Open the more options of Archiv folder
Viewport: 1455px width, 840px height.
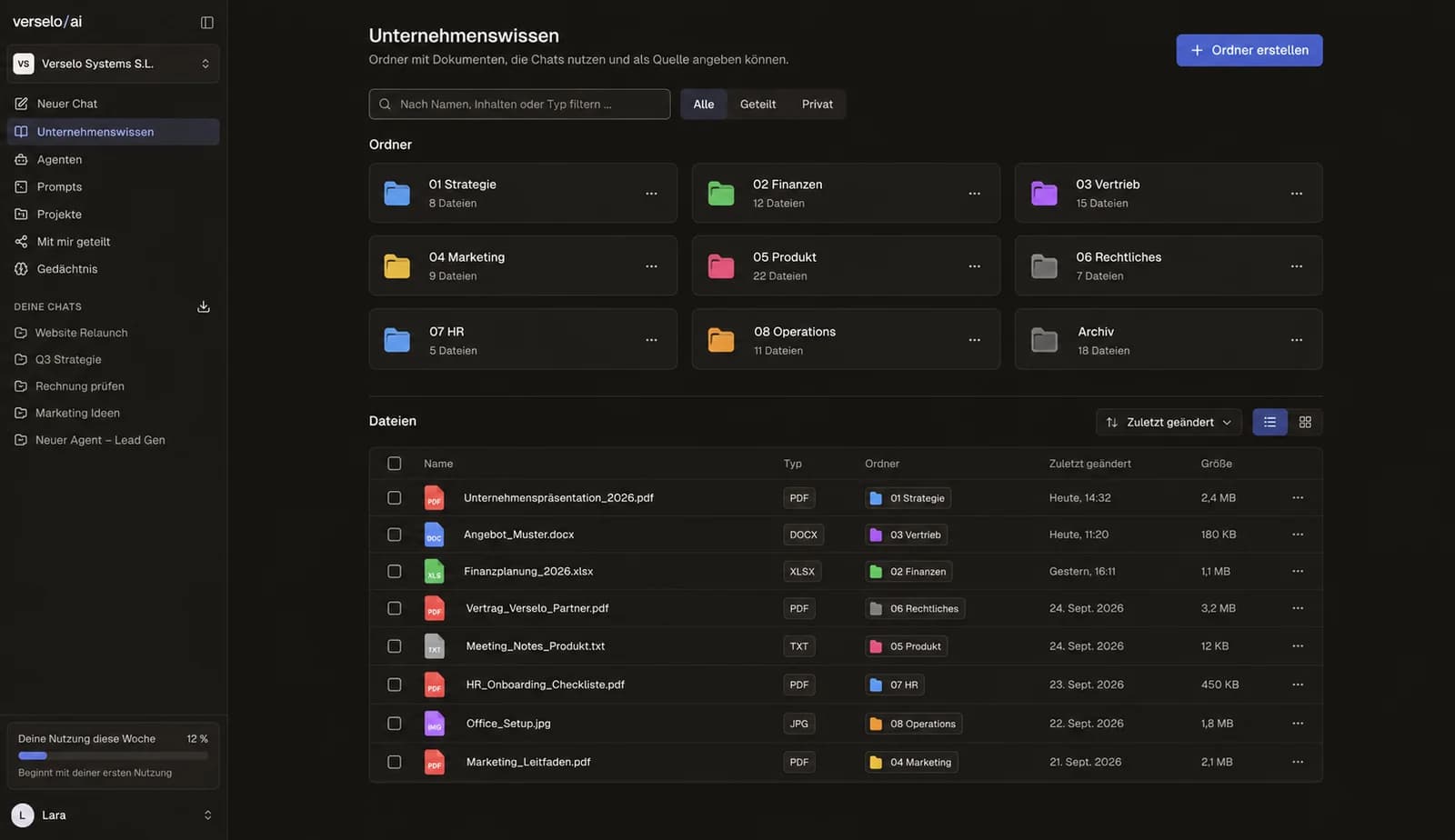(x=1296, y=340)
